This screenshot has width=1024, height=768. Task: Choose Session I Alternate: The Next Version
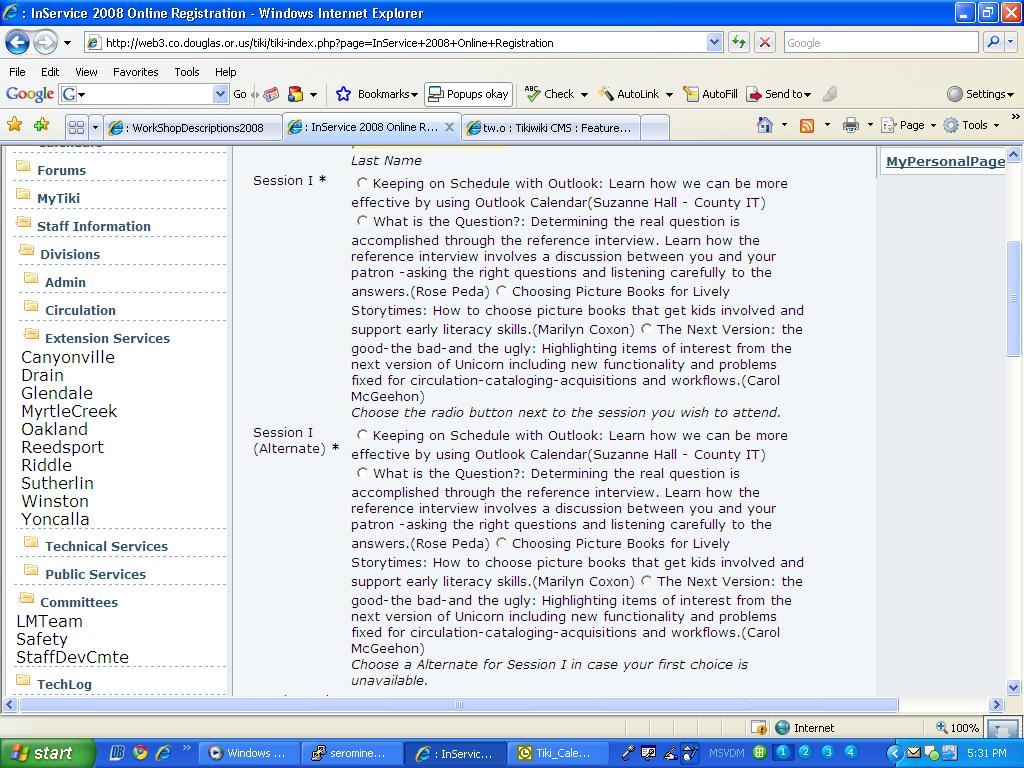646,580
